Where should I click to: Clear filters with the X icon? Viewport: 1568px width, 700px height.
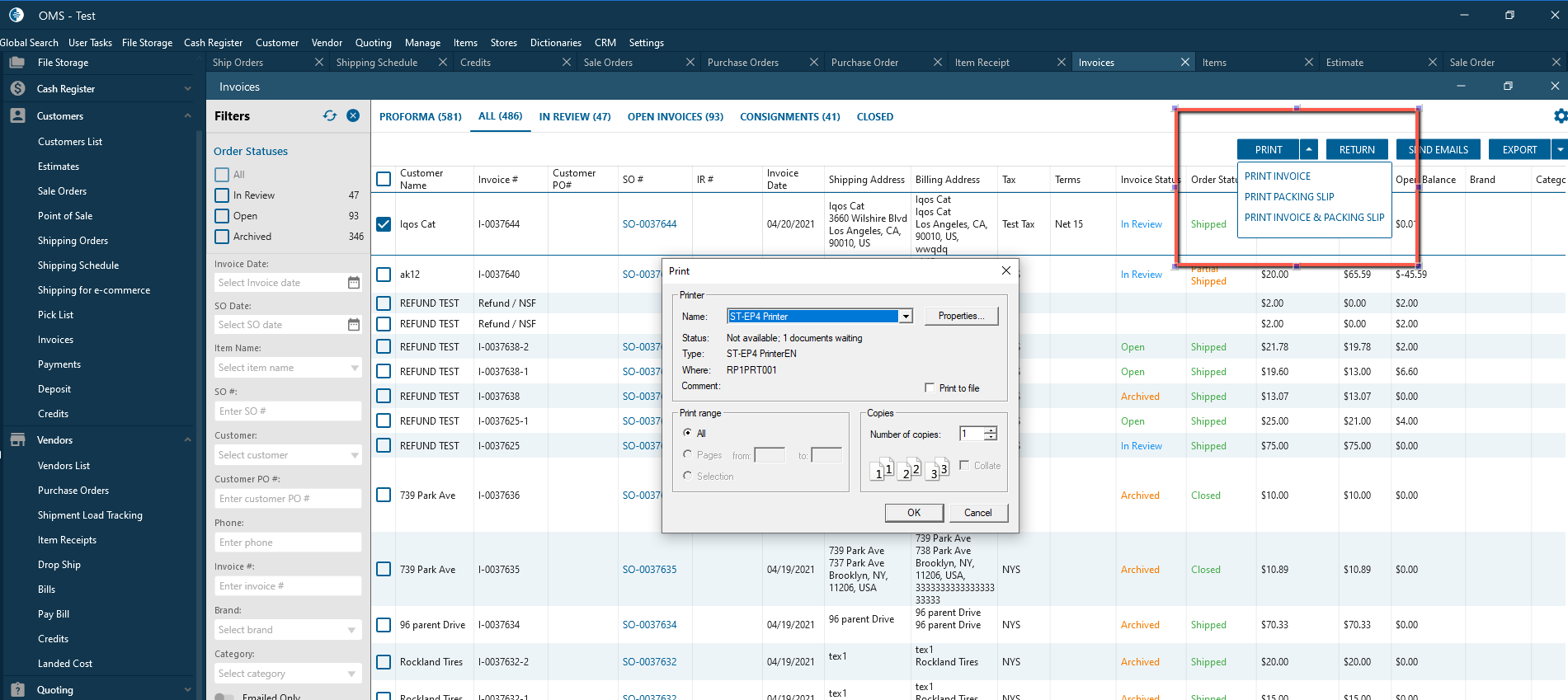[353, 116]
